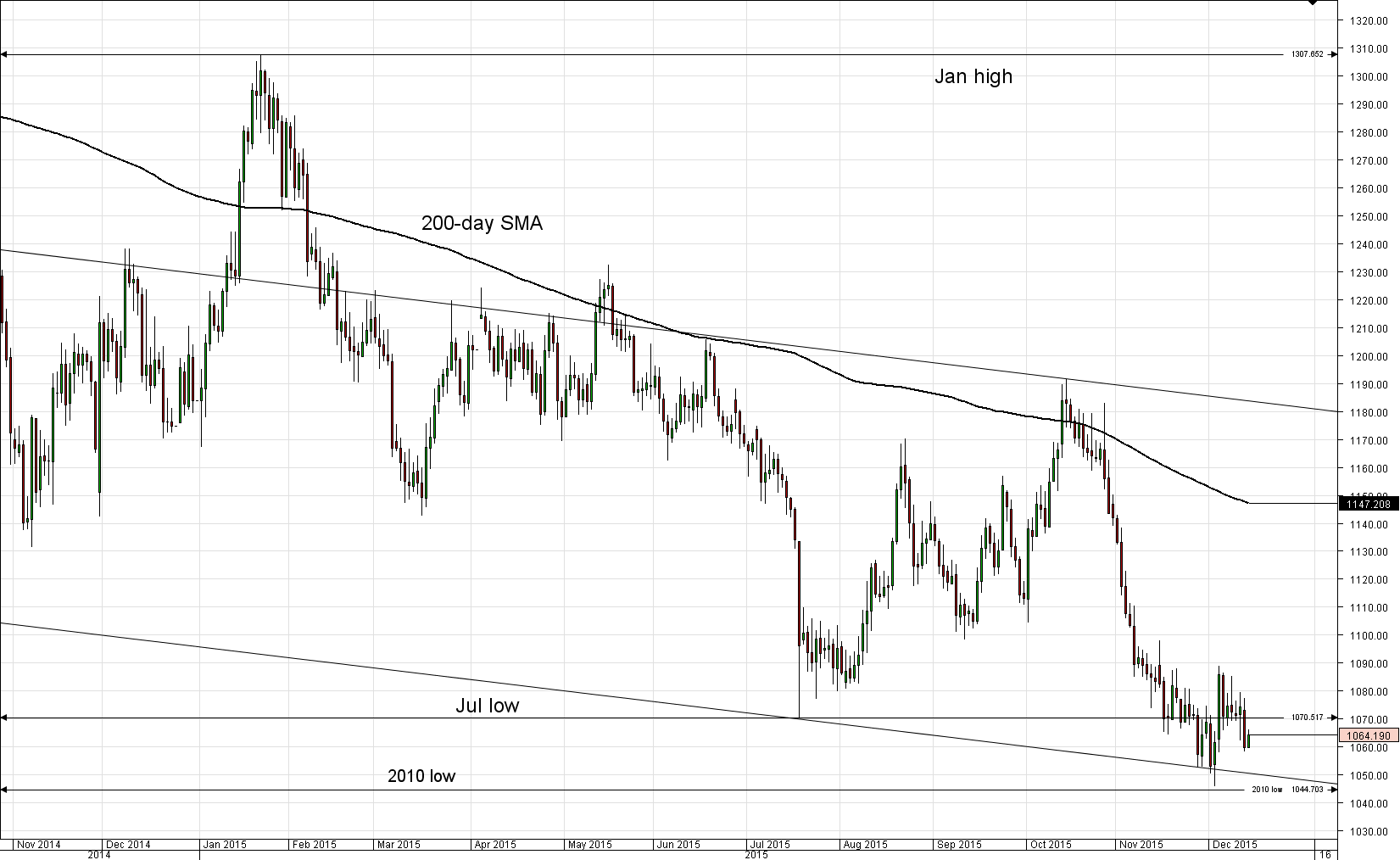
Task: Click the 1230.00 price axis label
Action: coord(1369,273)
